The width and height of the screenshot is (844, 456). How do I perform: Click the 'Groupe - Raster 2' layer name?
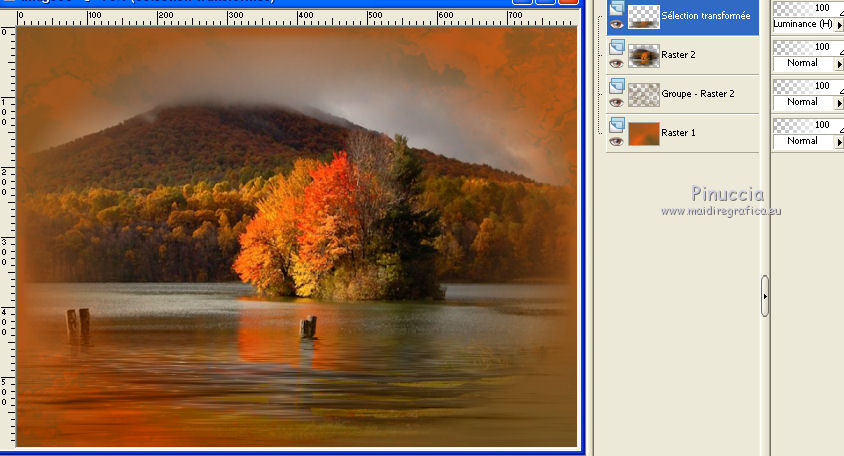click(698, 94)
